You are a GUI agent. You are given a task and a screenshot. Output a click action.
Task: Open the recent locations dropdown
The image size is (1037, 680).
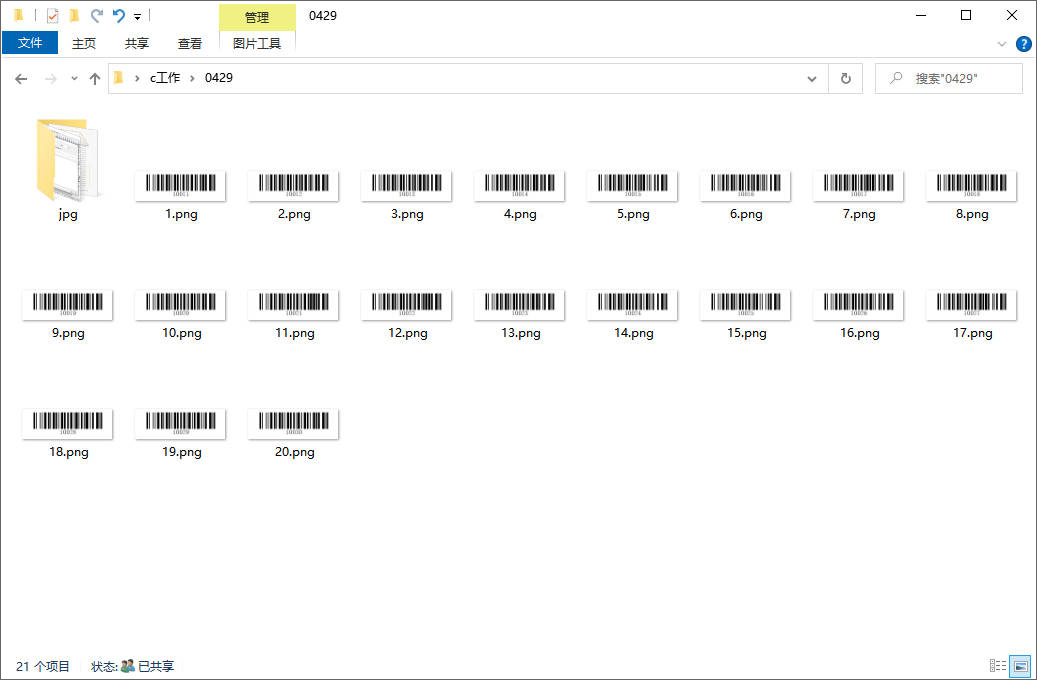click(x=74, y=79)
